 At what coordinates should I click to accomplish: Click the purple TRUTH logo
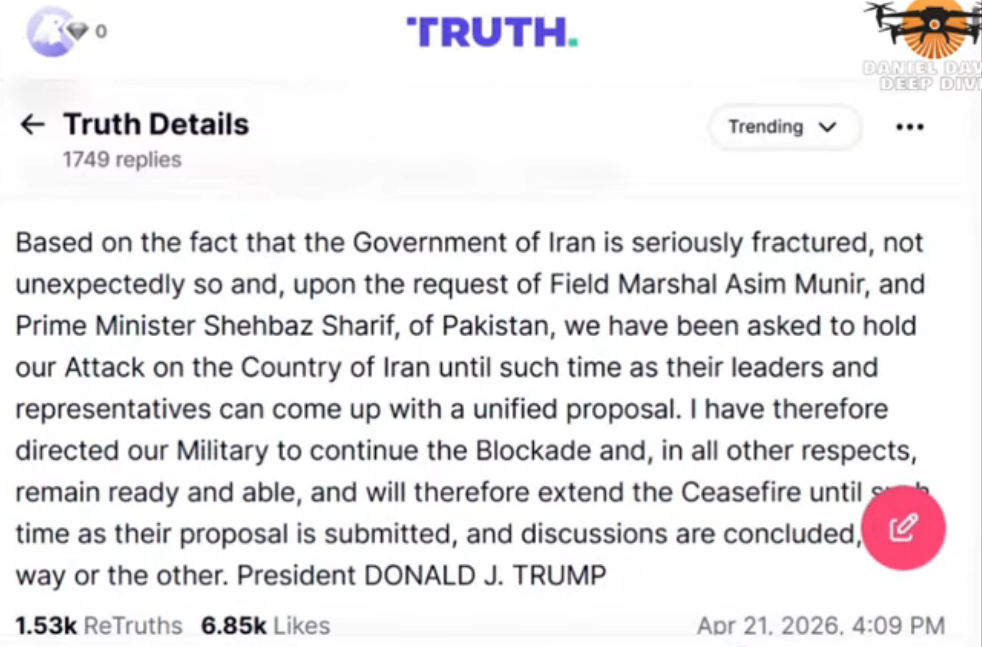tap(492, 32)
